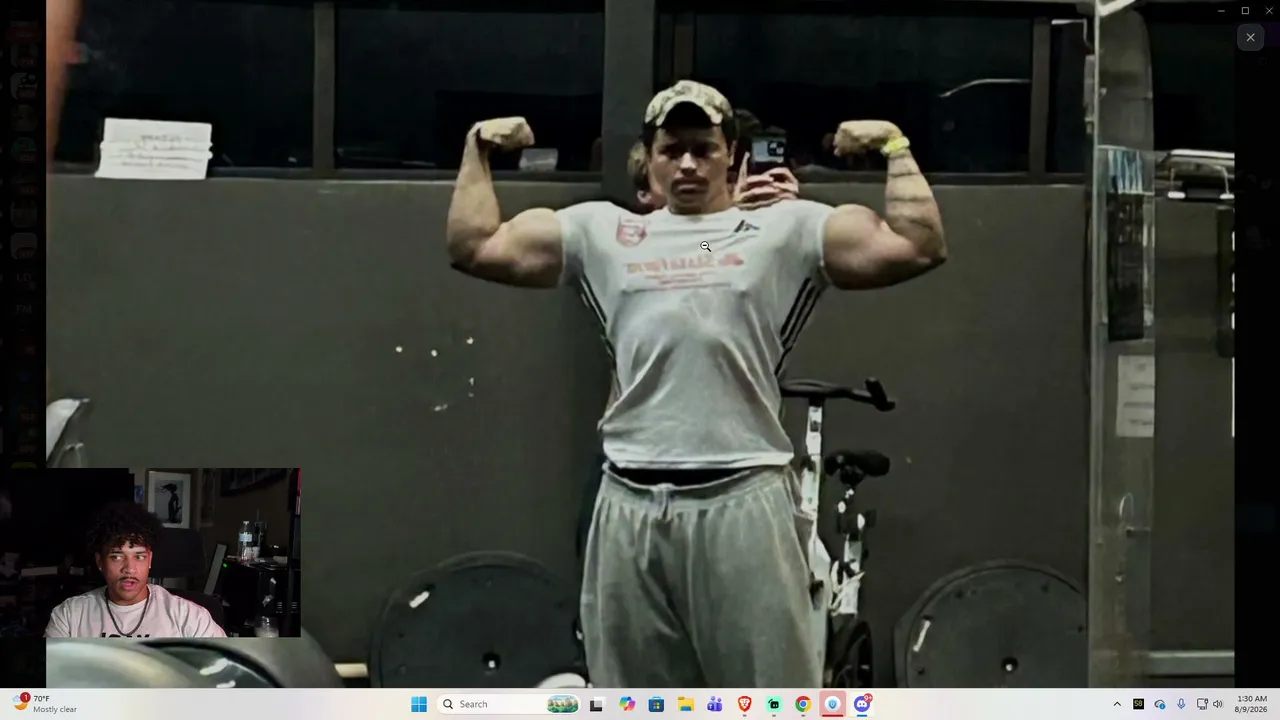Click the microphone icon in the system tray
This screenshot has height=720, width=1280.
[1181, 704]
